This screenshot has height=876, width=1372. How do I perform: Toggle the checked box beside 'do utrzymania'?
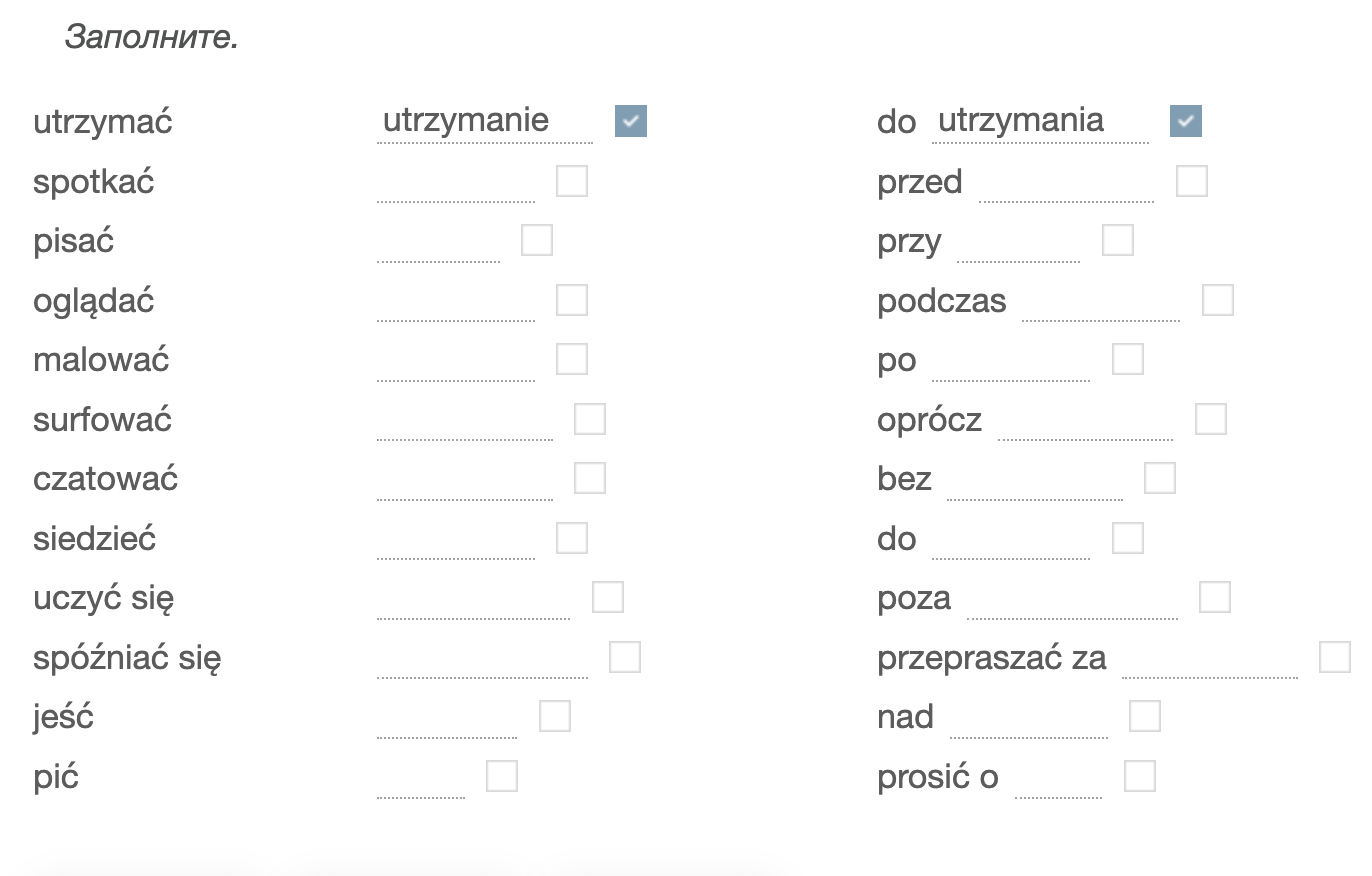[1186, 121]
